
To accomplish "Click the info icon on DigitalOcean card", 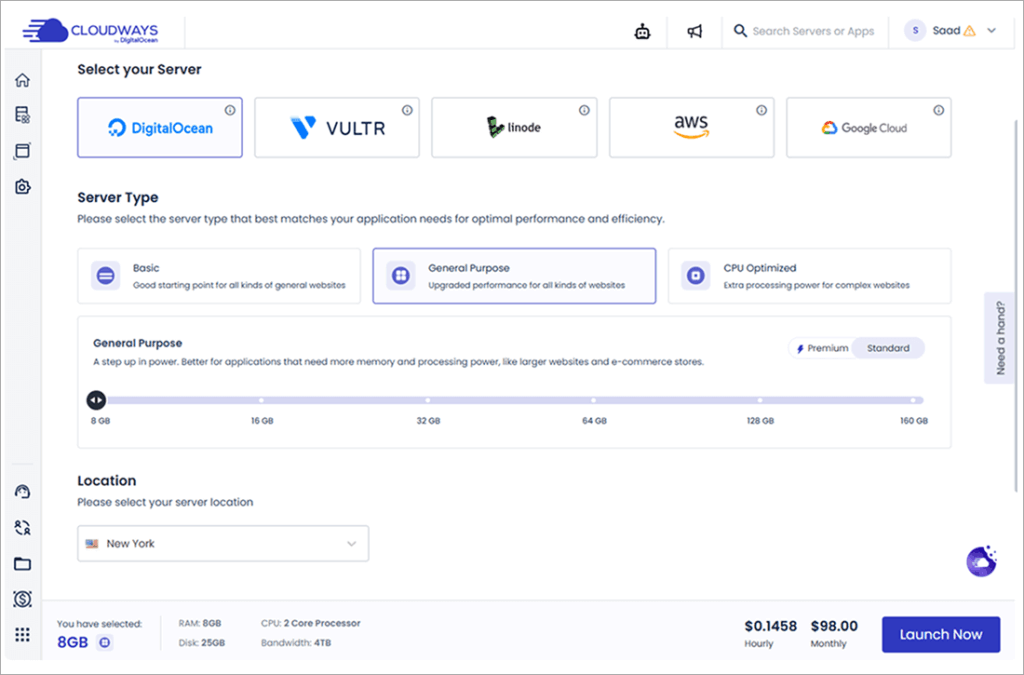I will click(x=229, y=110).
